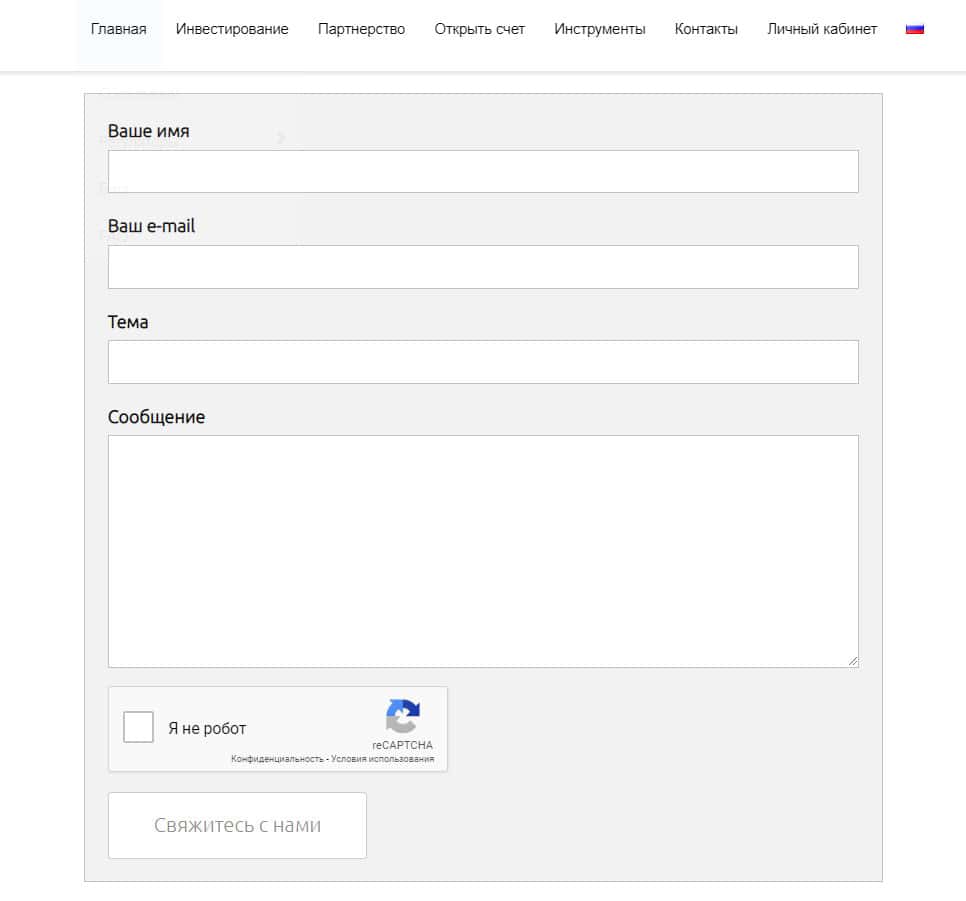Screen dimensions: 966x901
Task: Open the Инструменты navigation menu
Action: coord(599,29)
